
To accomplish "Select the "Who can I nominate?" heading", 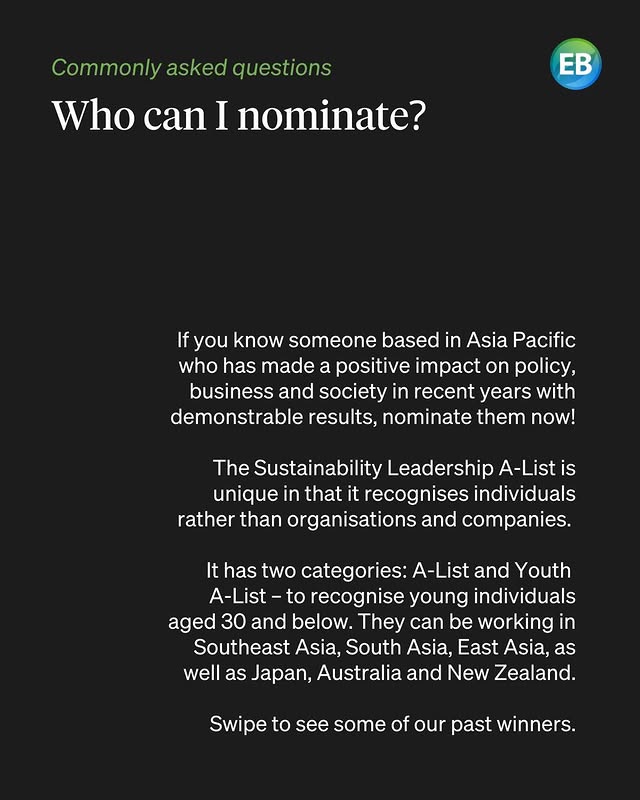I will (239, 115).
